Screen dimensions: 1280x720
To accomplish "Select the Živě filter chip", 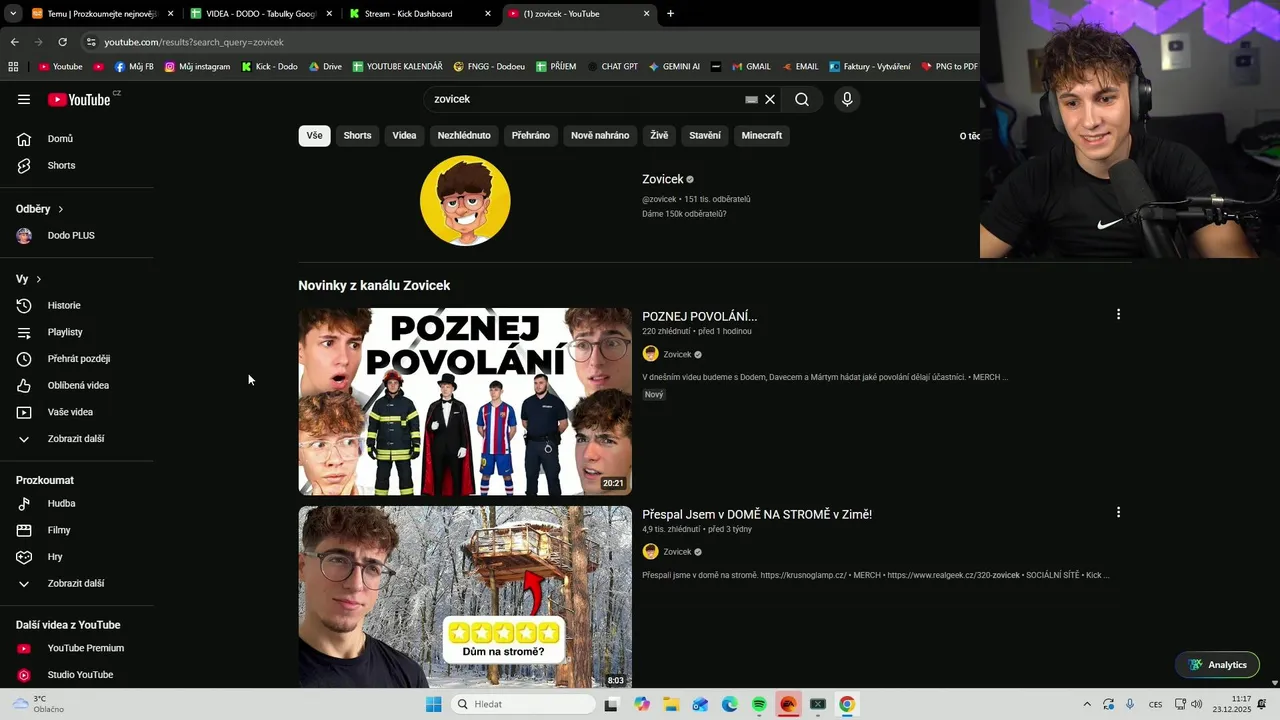I will coord(659,135).
